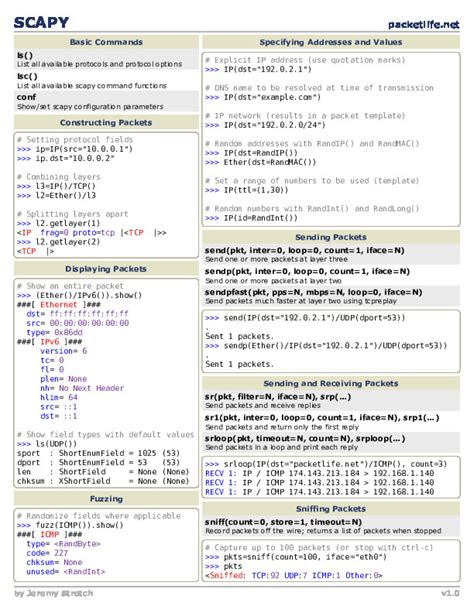The width and height of the screenshot is (474, 613).
Task: Click the l2.getlayer(1) code line
Action: tap(59, 223)
